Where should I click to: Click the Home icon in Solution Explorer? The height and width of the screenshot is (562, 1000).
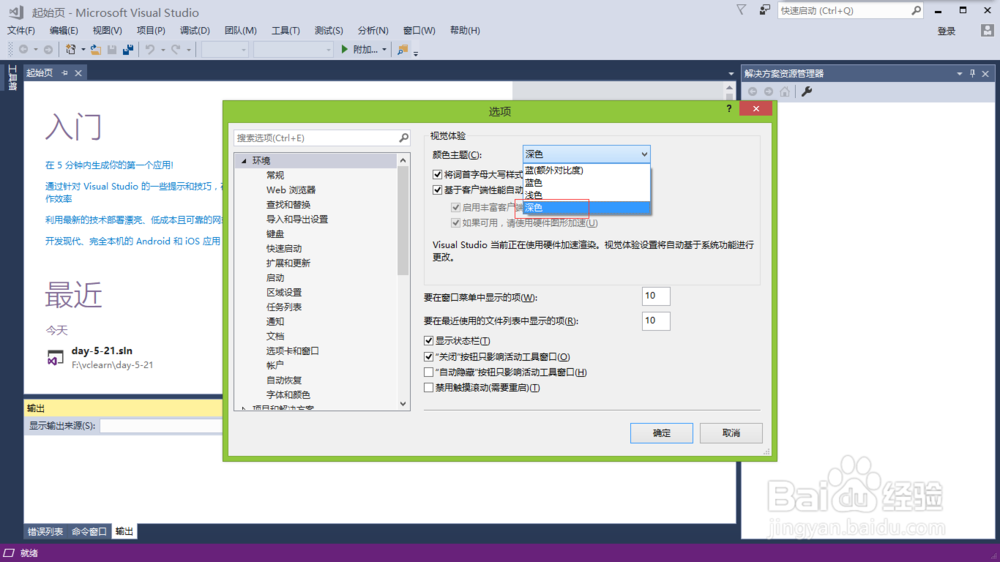(784, 92)
